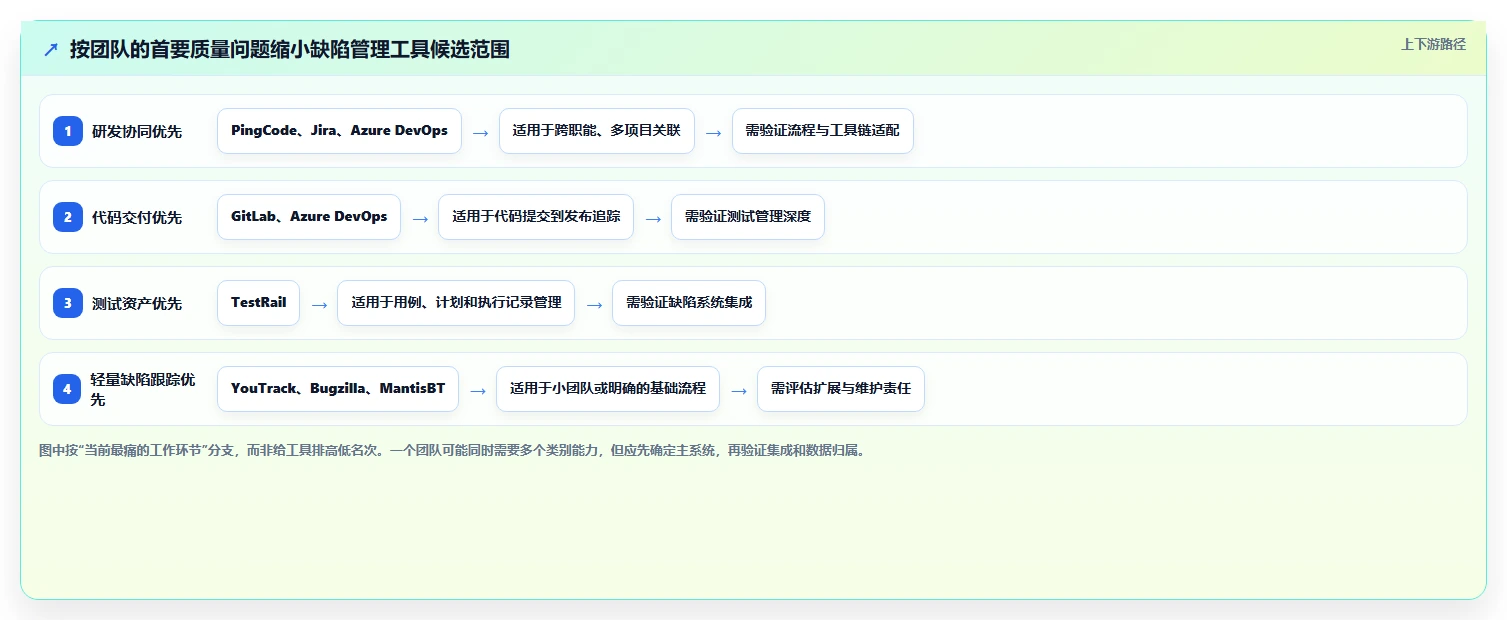
Task: Click the 适用于用例、计划和执行记录管理 box
Action: 456,303
